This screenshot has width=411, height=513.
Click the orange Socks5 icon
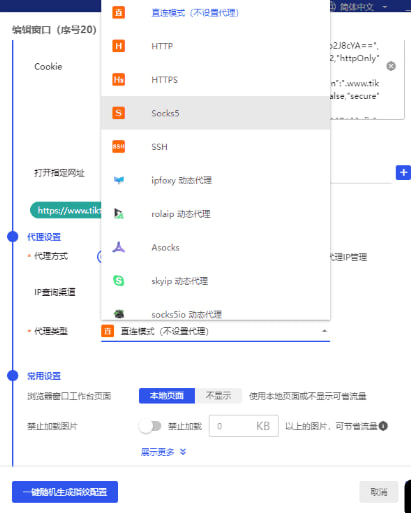(118, 113)
